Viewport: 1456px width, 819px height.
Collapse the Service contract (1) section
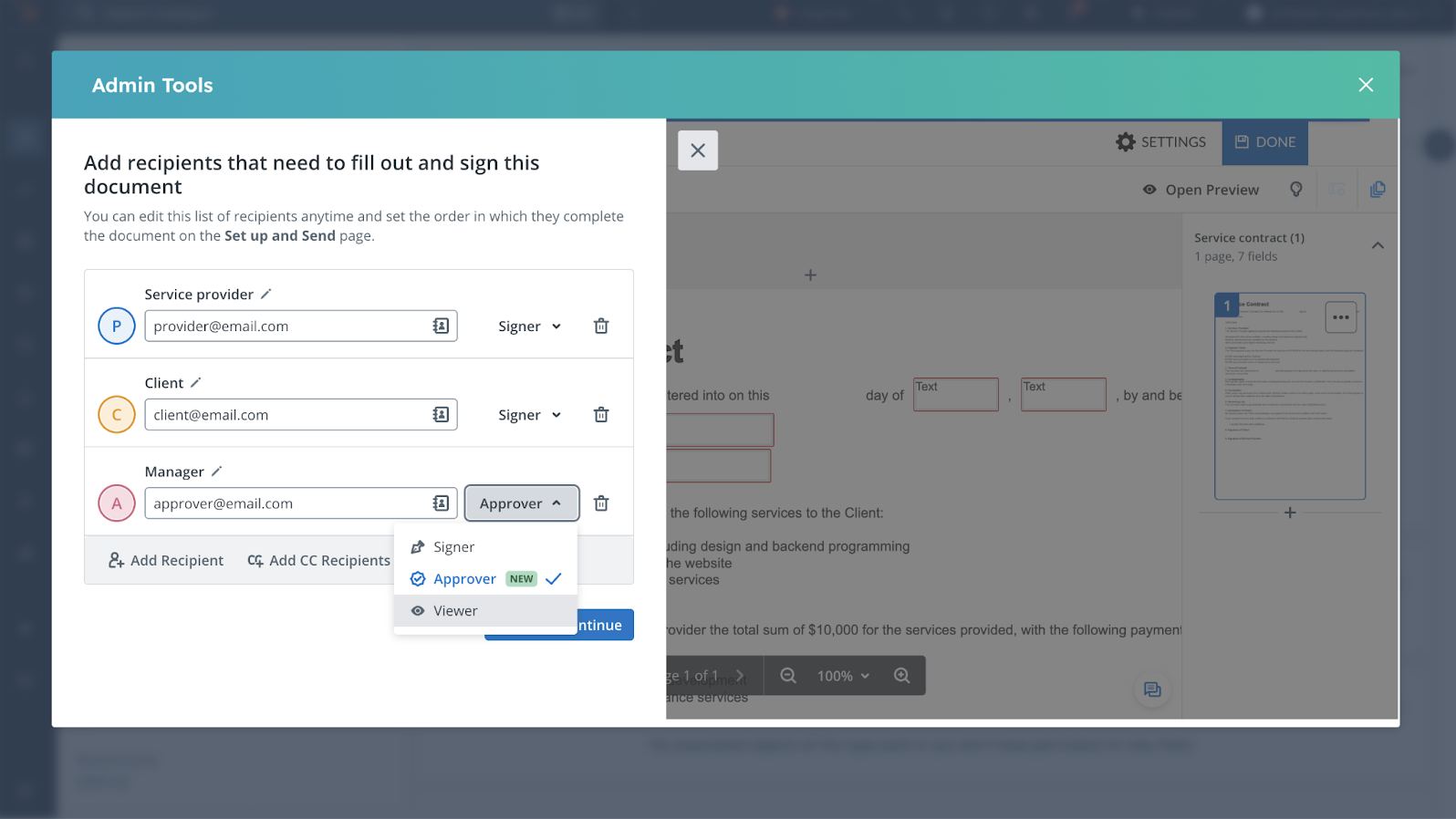[x=1378, y=245]
